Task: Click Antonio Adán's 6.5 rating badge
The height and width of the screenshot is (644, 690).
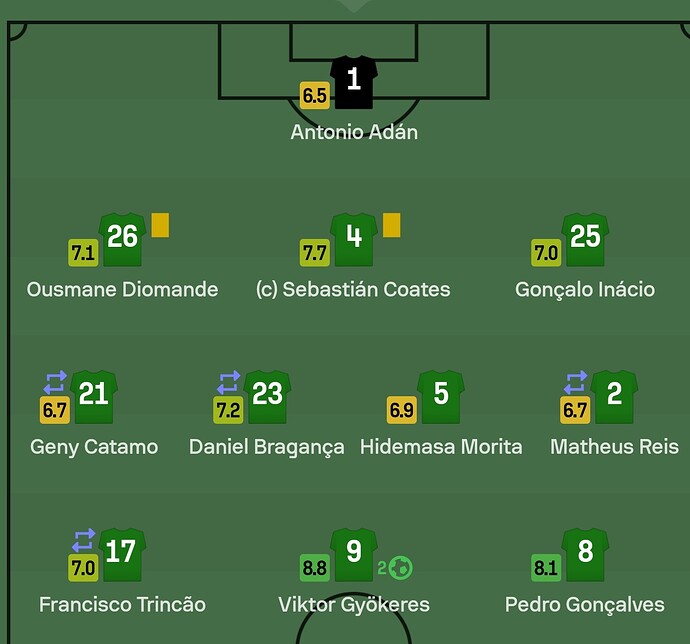Action: pyautogui.click(x=315, y=95)
